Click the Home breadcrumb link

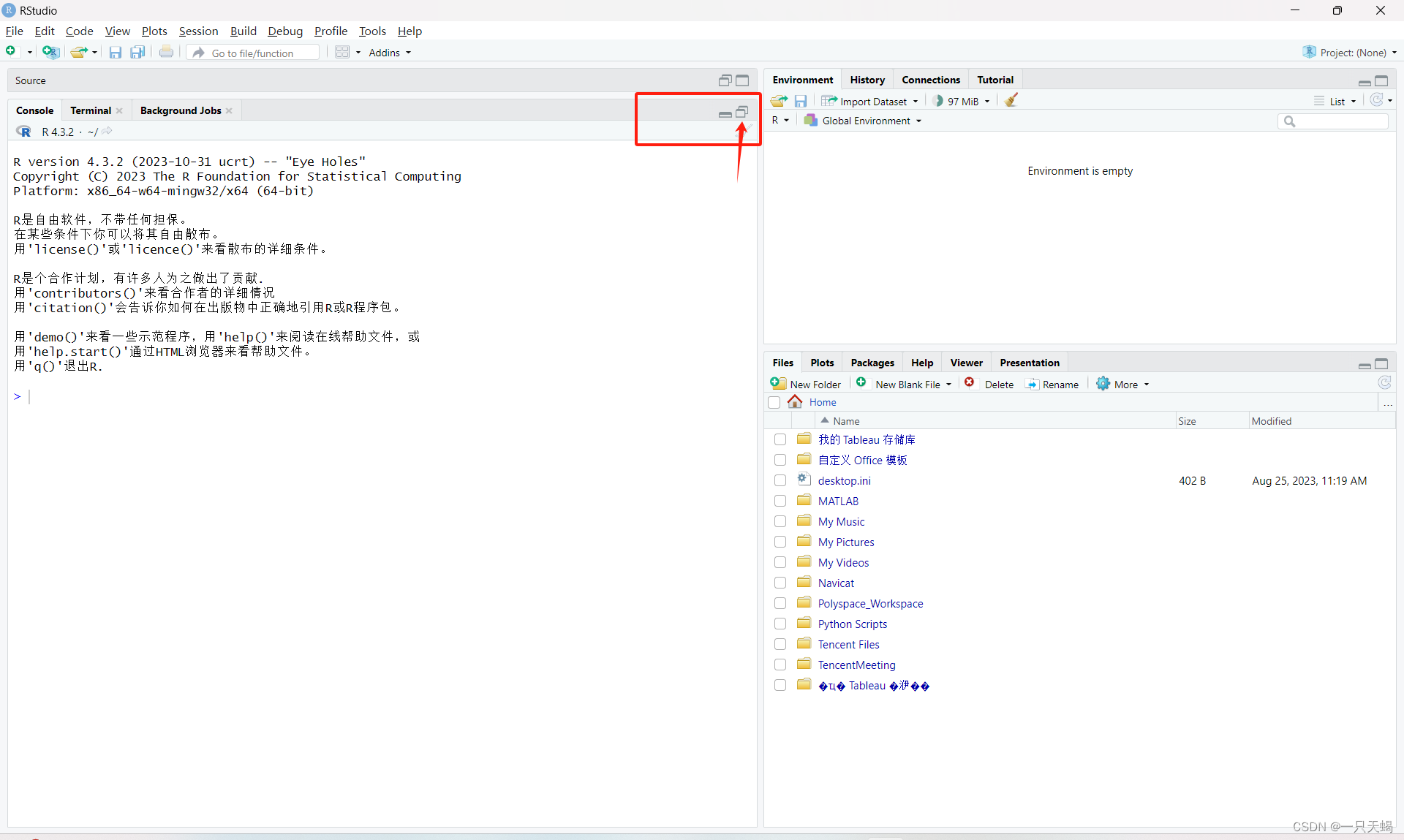click(823, 402)
